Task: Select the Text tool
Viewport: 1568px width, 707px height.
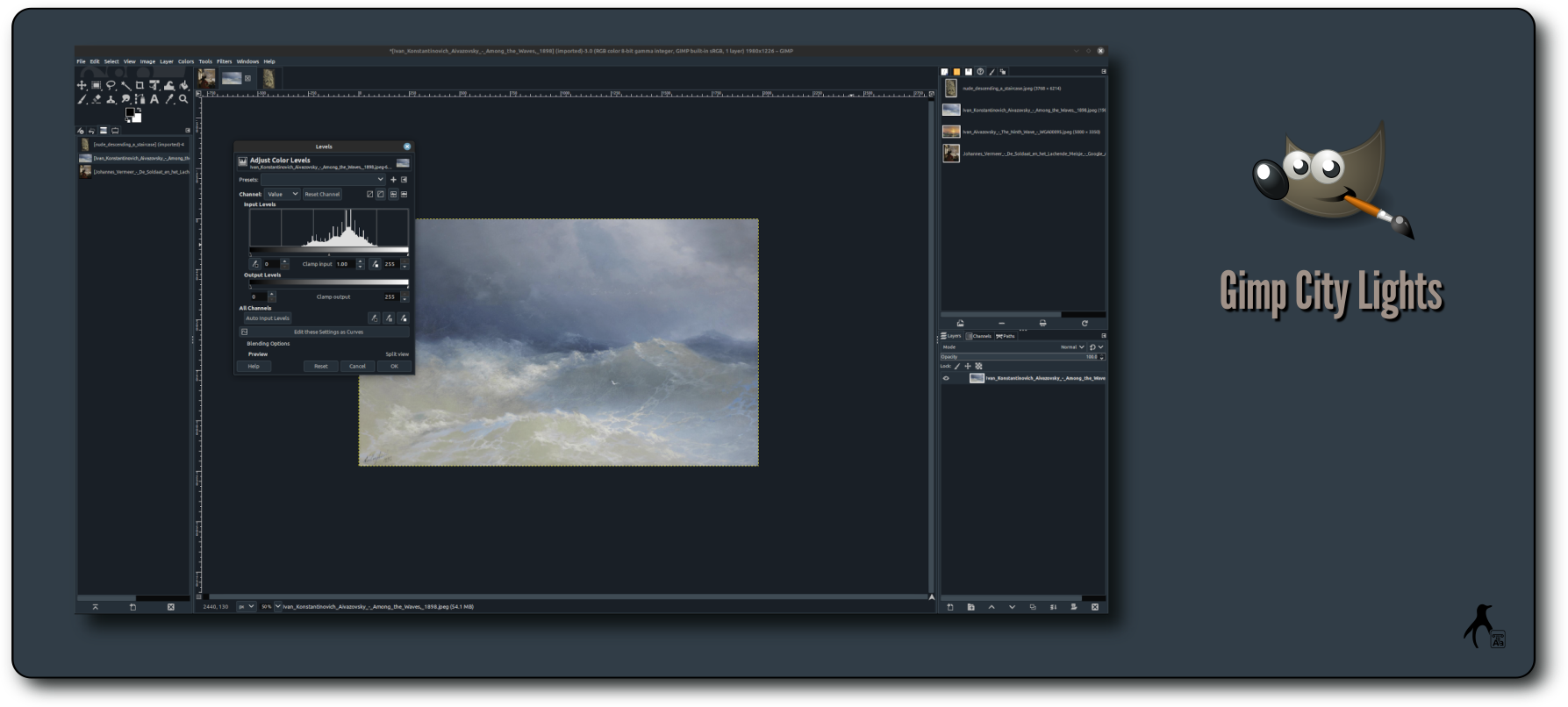Action: (154, 99)
